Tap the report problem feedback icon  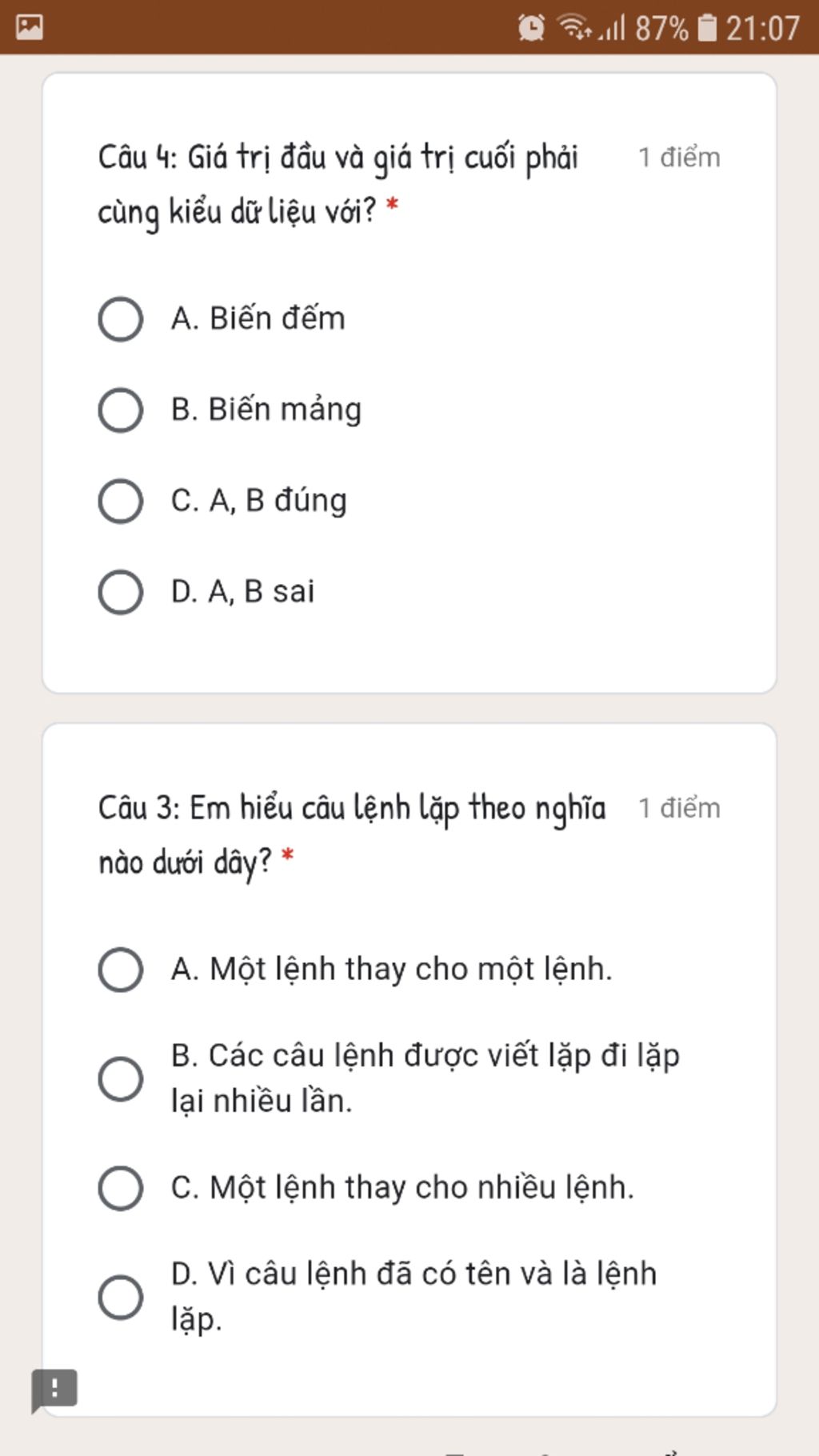click(54, 1390)
